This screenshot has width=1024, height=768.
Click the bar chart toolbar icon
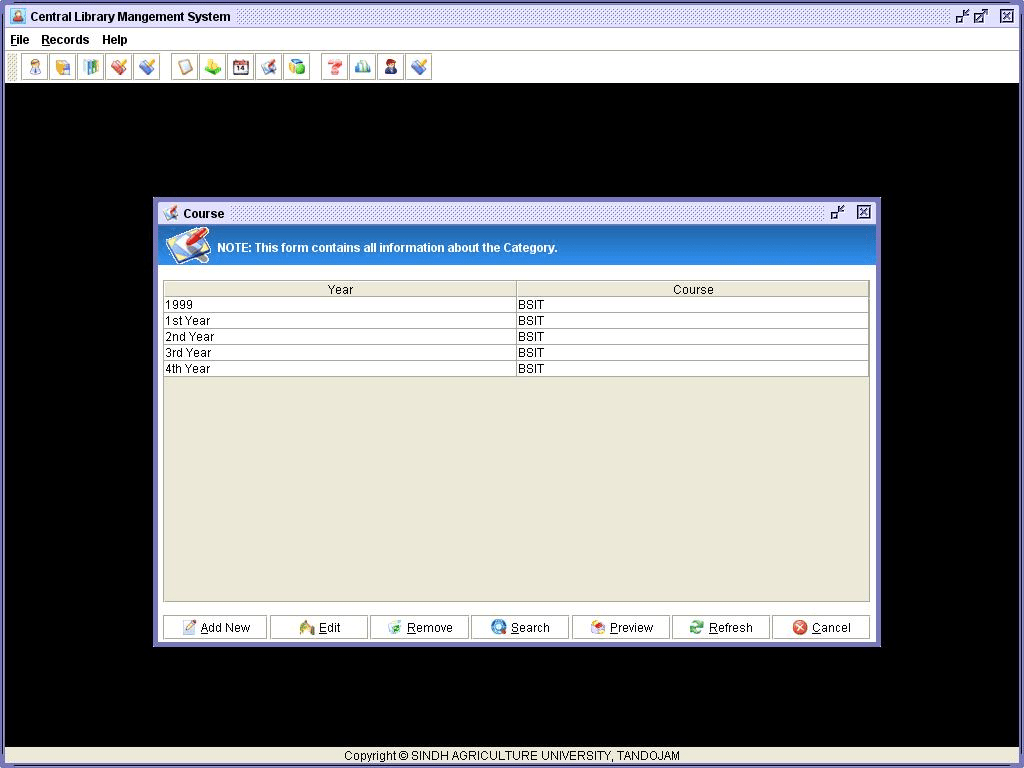pyautogui.click(x=363, y=67)
